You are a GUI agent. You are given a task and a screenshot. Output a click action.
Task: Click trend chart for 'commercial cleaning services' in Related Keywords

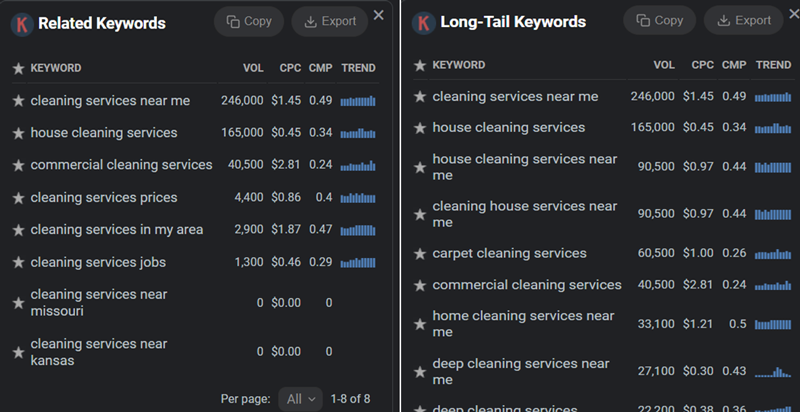click(358, 165)
